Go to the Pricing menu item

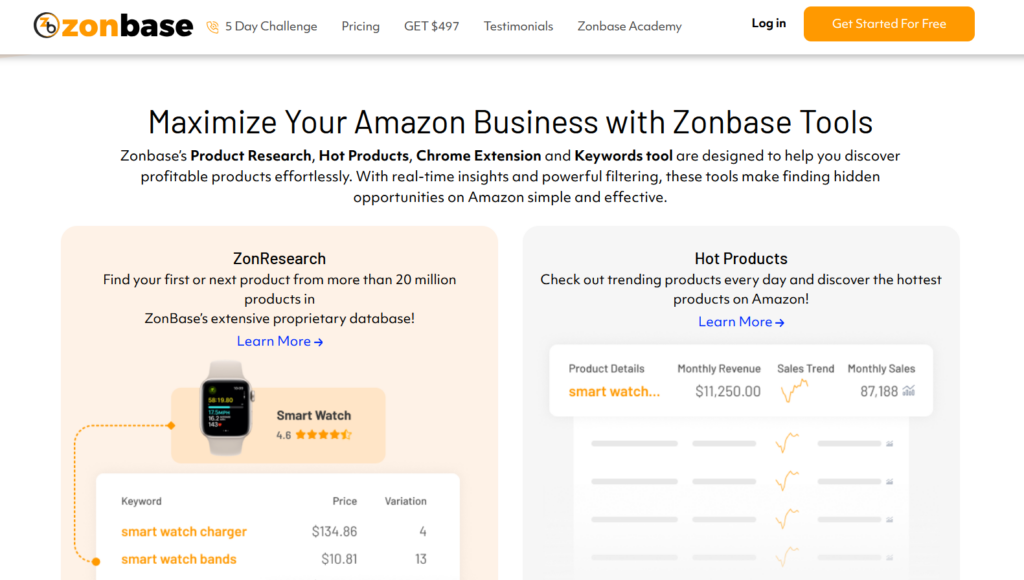tap(360, 26)
